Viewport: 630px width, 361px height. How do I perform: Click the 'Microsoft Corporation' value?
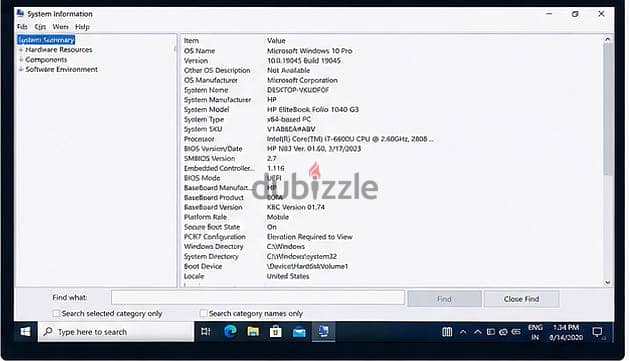(x=302, y=80)
